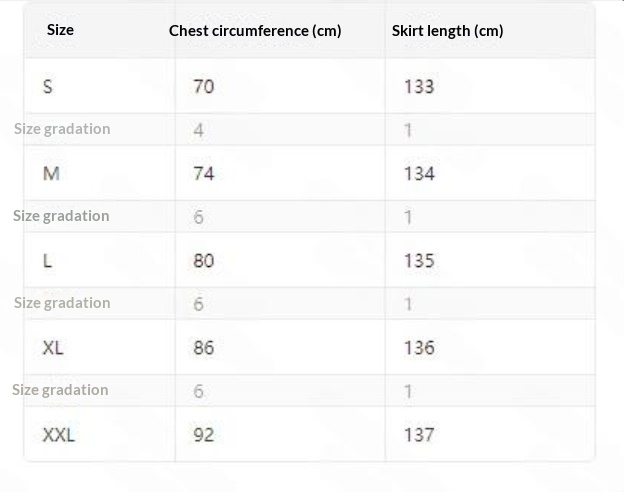Click the Skirt length (cm) header
Screen dimensions: 624x492
(x=447, y=30)
